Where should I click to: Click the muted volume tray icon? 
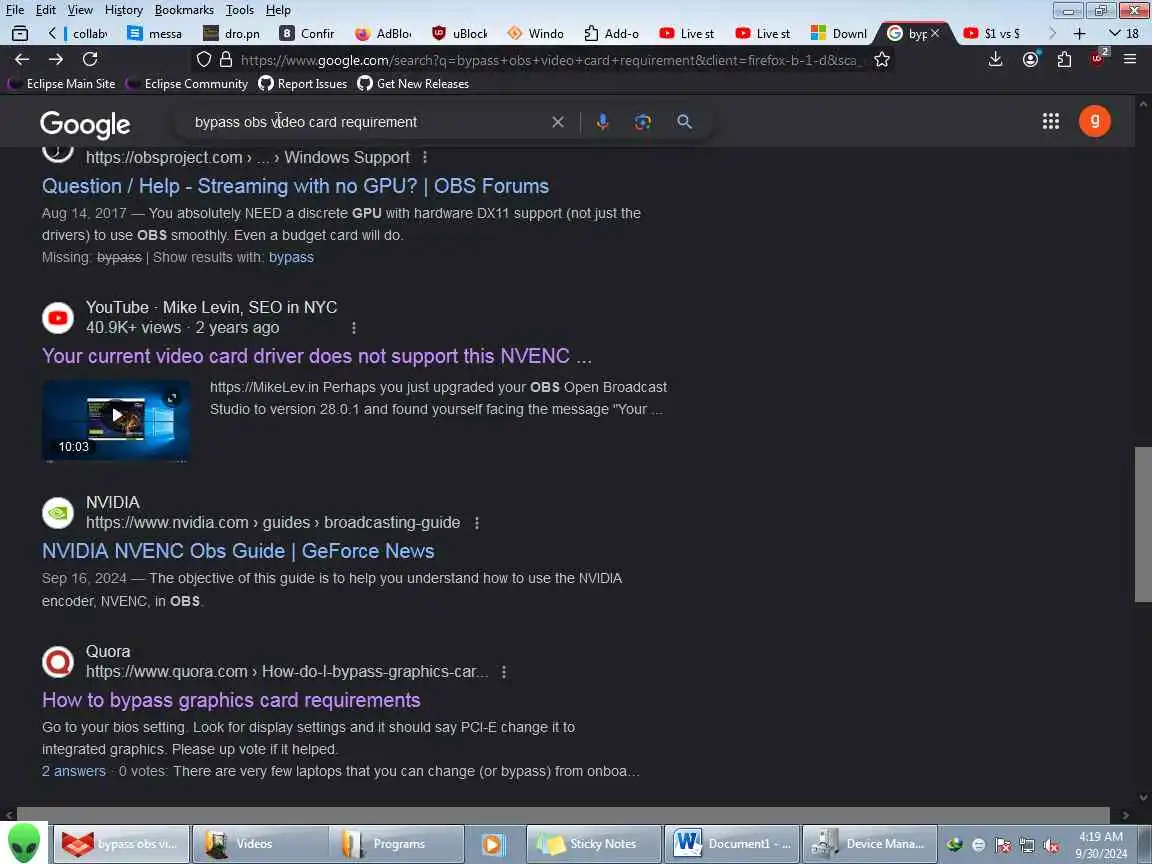click(1051, 845)
